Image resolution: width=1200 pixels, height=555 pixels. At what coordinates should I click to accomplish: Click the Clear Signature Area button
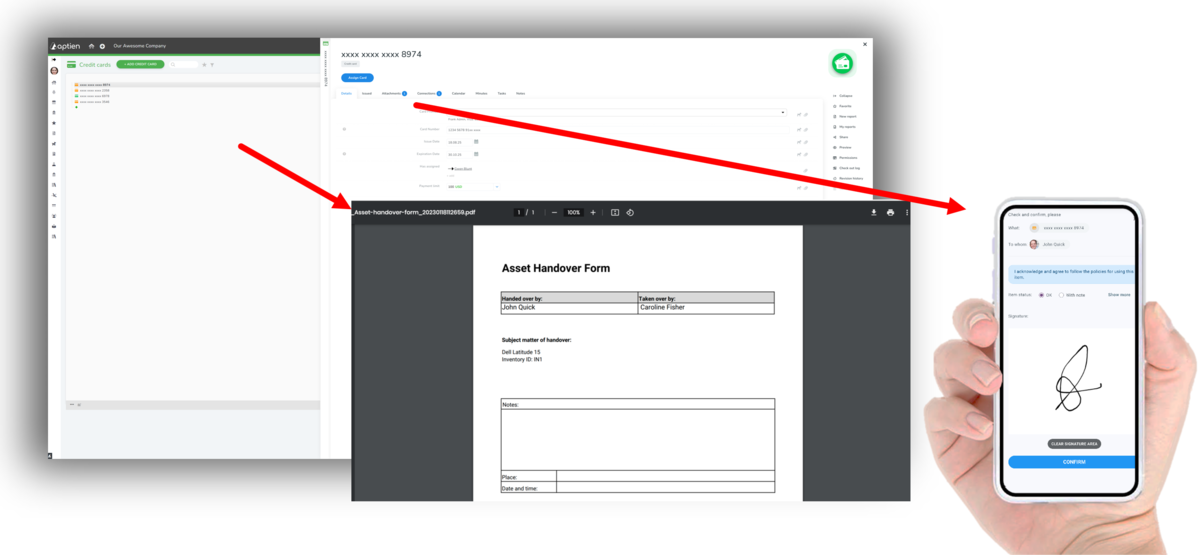[1074, 443]
